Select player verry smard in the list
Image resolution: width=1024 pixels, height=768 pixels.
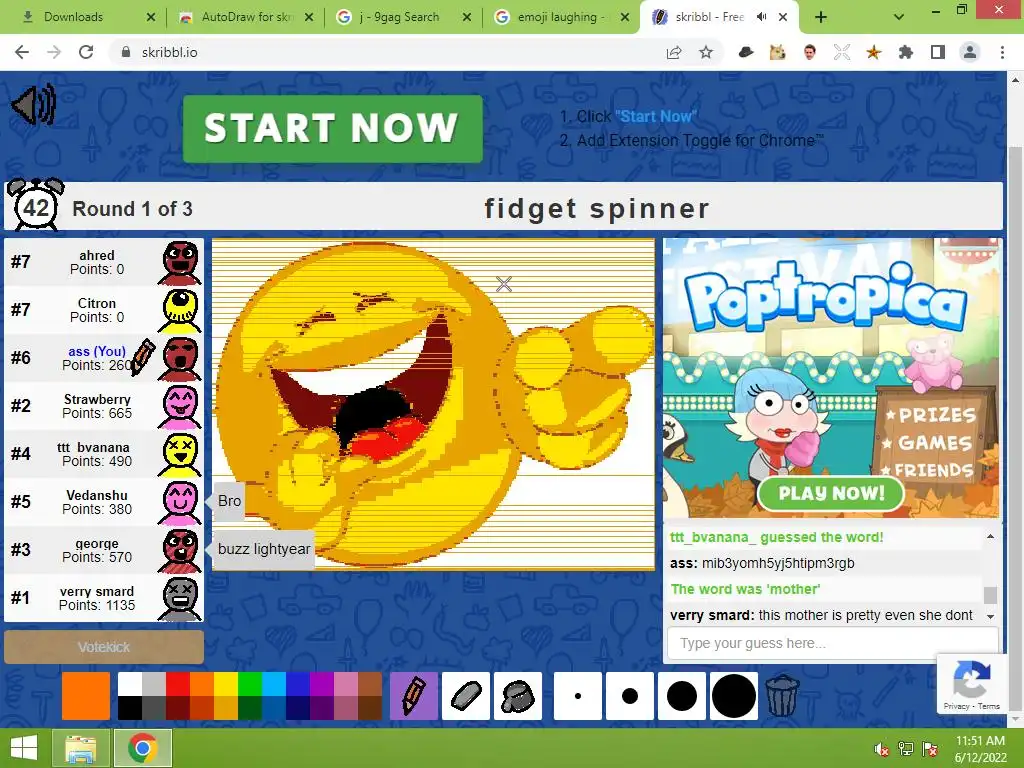(104, 598)
